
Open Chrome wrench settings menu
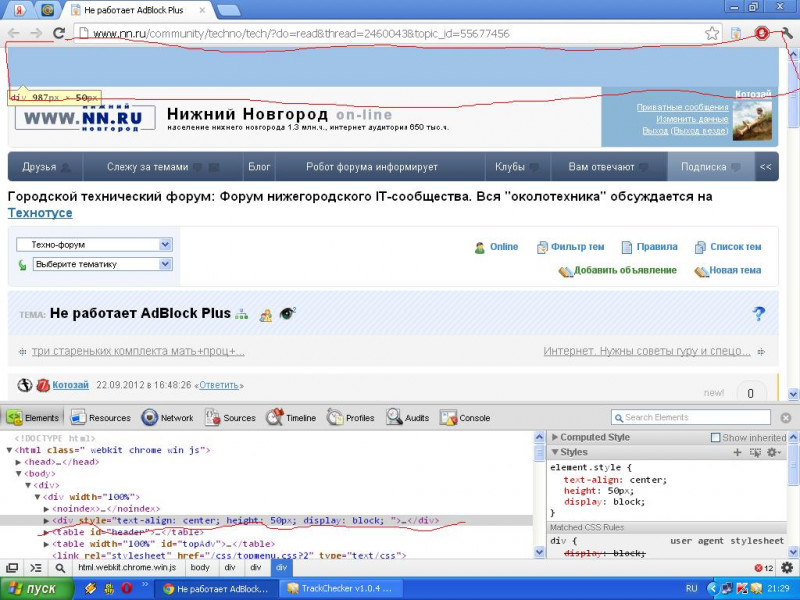click(786, 33)
